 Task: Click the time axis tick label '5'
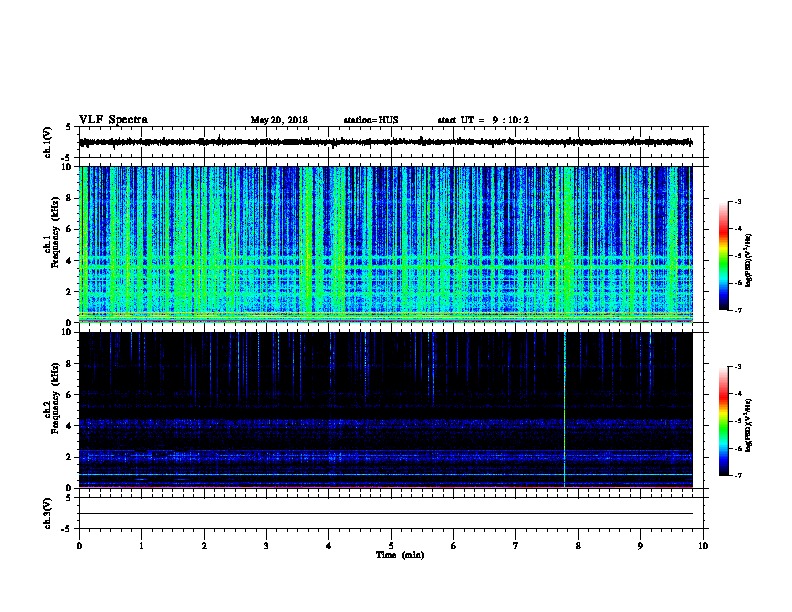pos(391,546)
